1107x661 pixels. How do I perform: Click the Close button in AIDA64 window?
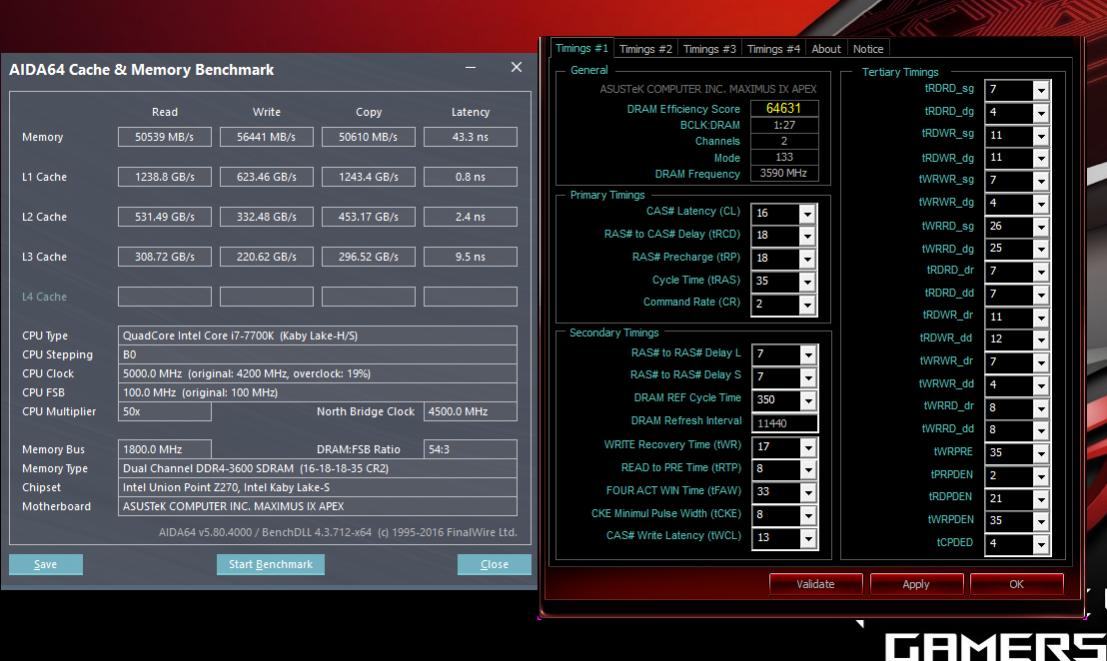[x=494, y=564]
